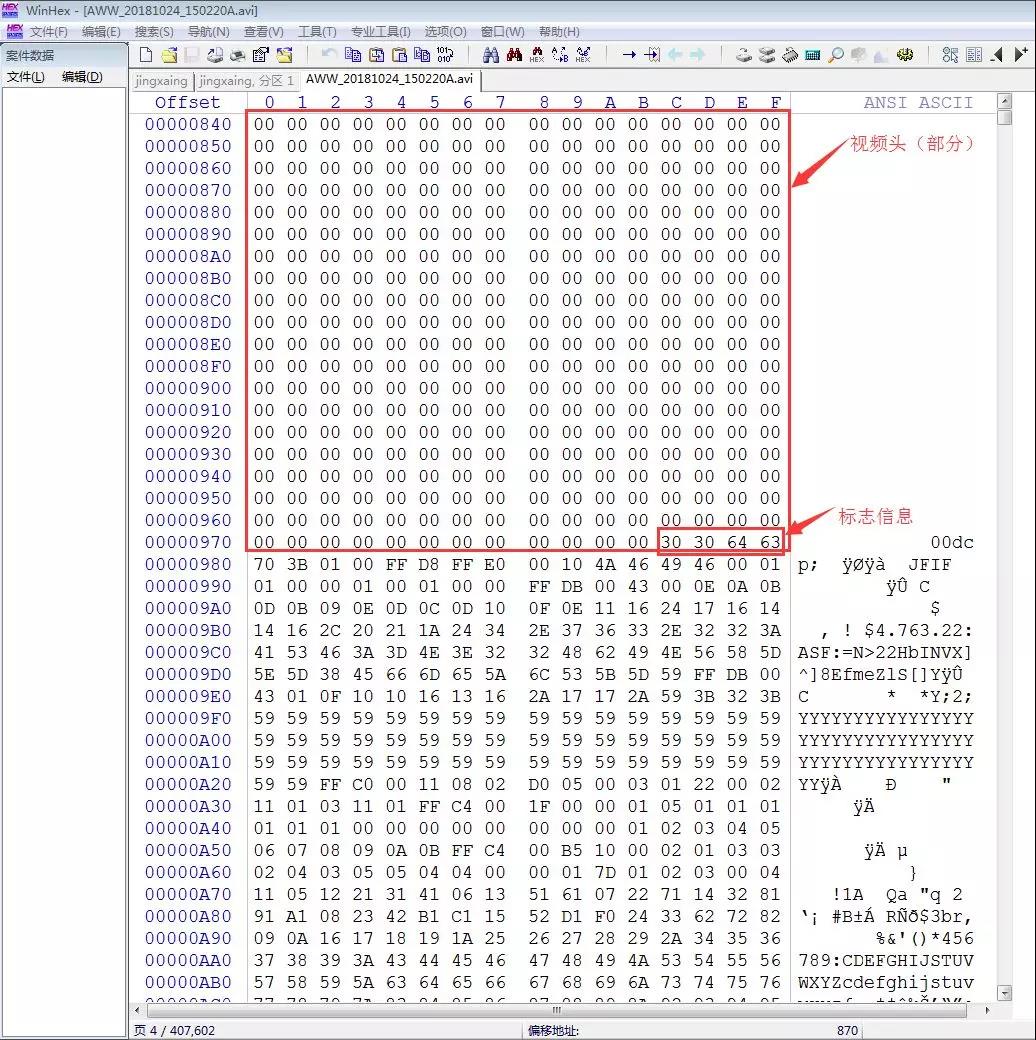Switch to jingxaing, 分区 1 tab
Screen dimensions: 1036x1040
(247, 80)
